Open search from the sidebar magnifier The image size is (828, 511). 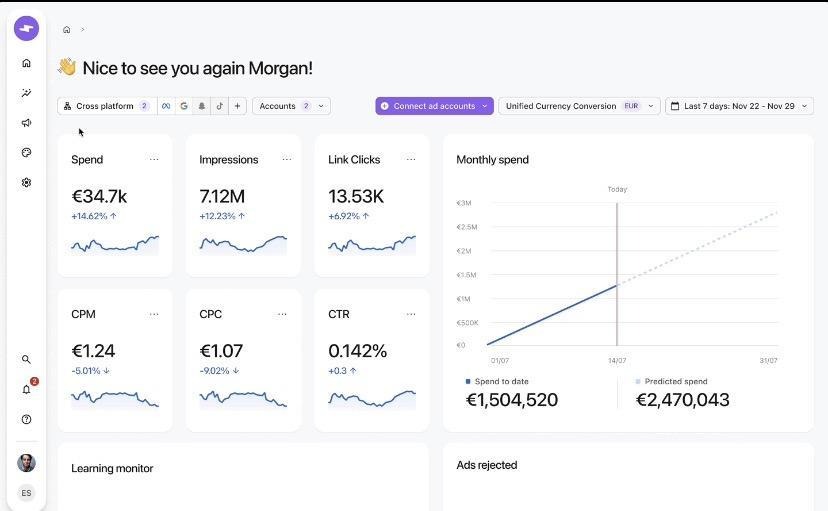point(26,359)
